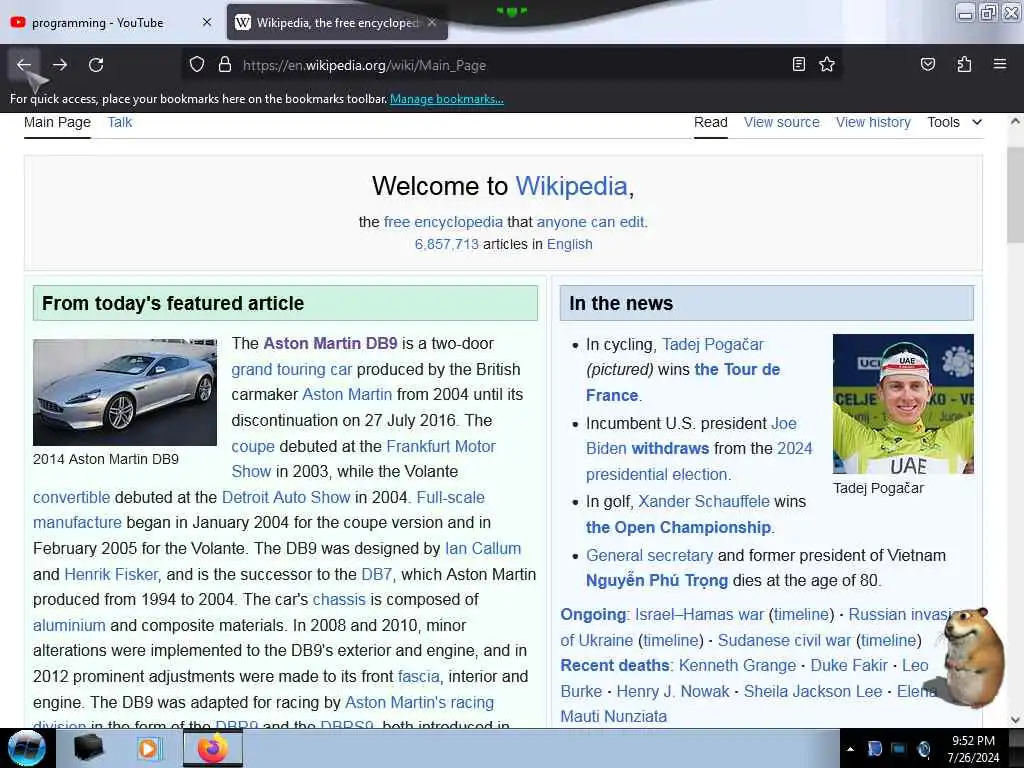Follow the free encyclopedia link
1024x768 pixels.
(443, 222)
